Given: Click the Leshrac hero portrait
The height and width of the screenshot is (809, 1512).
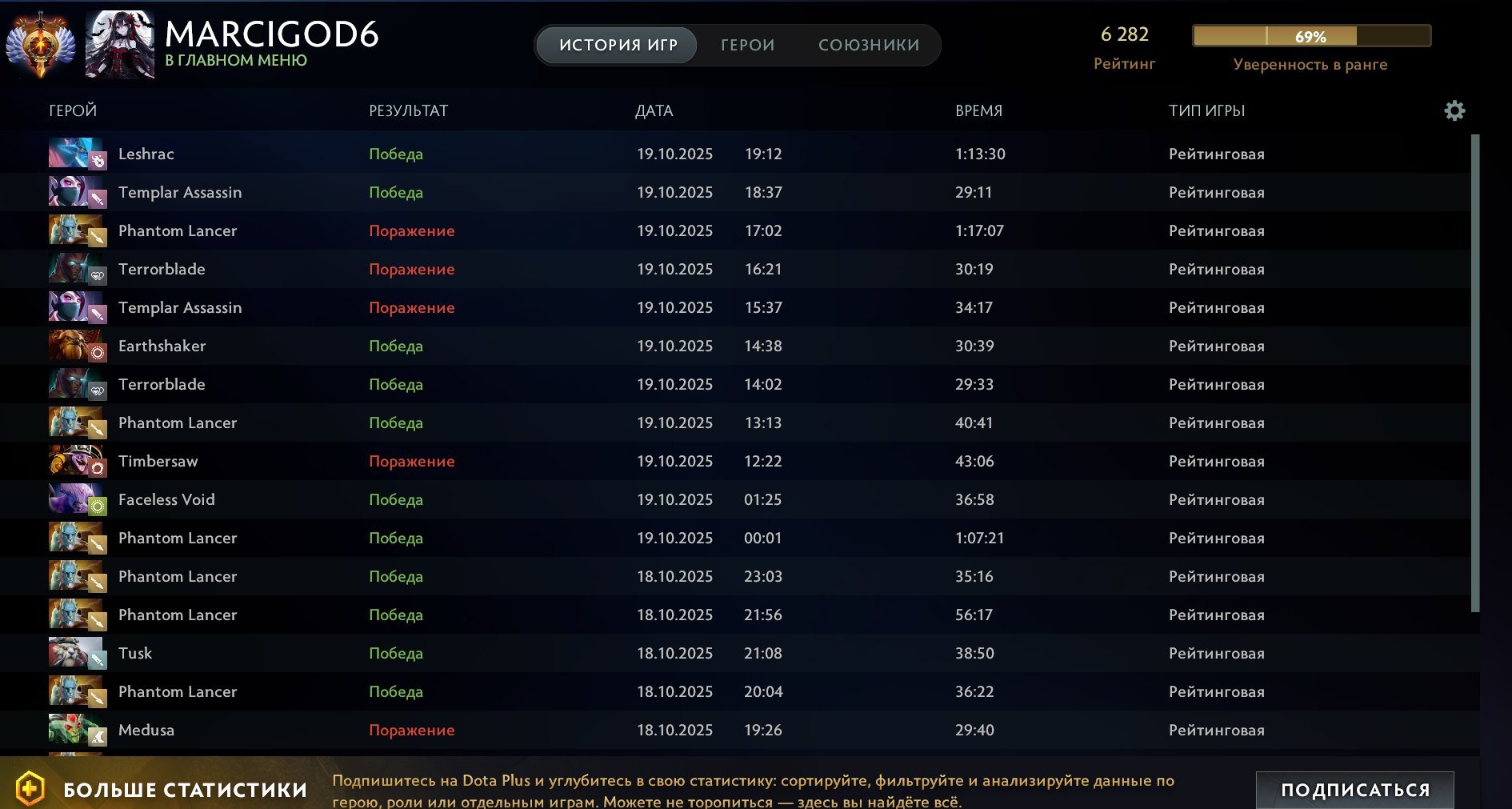Looking at the screenshot, I should coord(77,154).
